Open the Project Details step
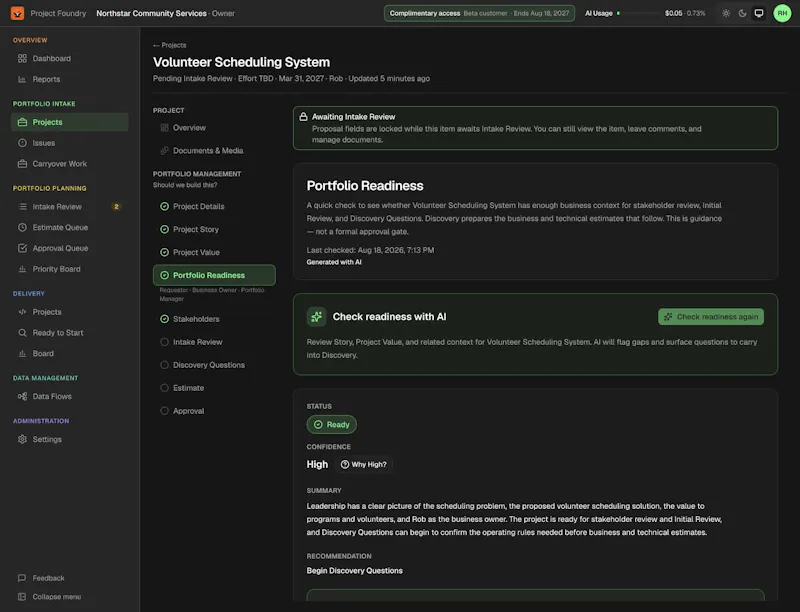This screenshot has width=800, height=612. [214, 207]
